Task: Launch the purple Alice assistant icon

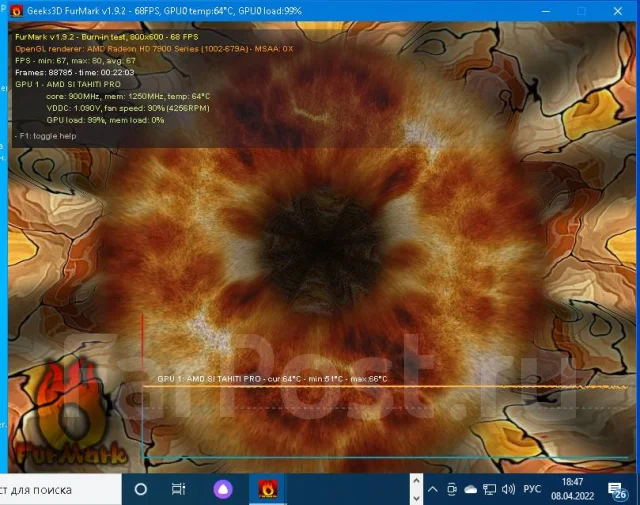Action: [x=223, y=489]
